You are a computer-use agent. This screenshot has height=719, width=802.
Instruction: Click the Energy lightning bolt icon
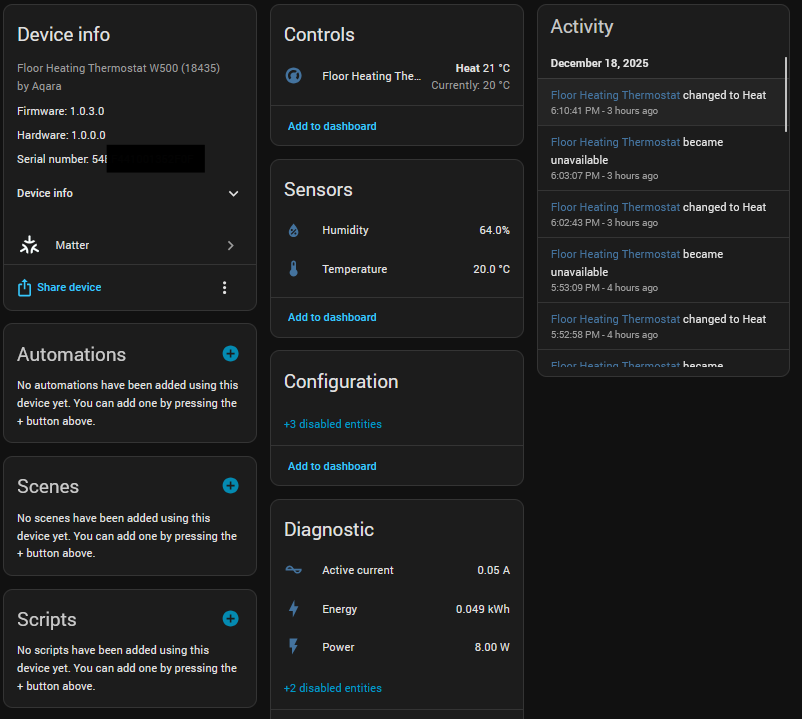pyautogui.click(x=293, y=609)
